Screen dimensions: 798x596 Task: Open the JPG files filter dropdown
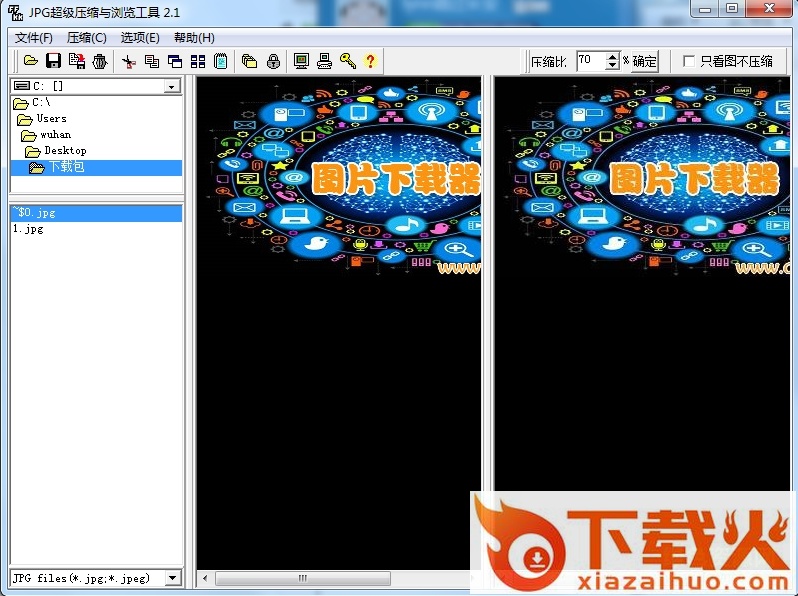tap(171, 578)
